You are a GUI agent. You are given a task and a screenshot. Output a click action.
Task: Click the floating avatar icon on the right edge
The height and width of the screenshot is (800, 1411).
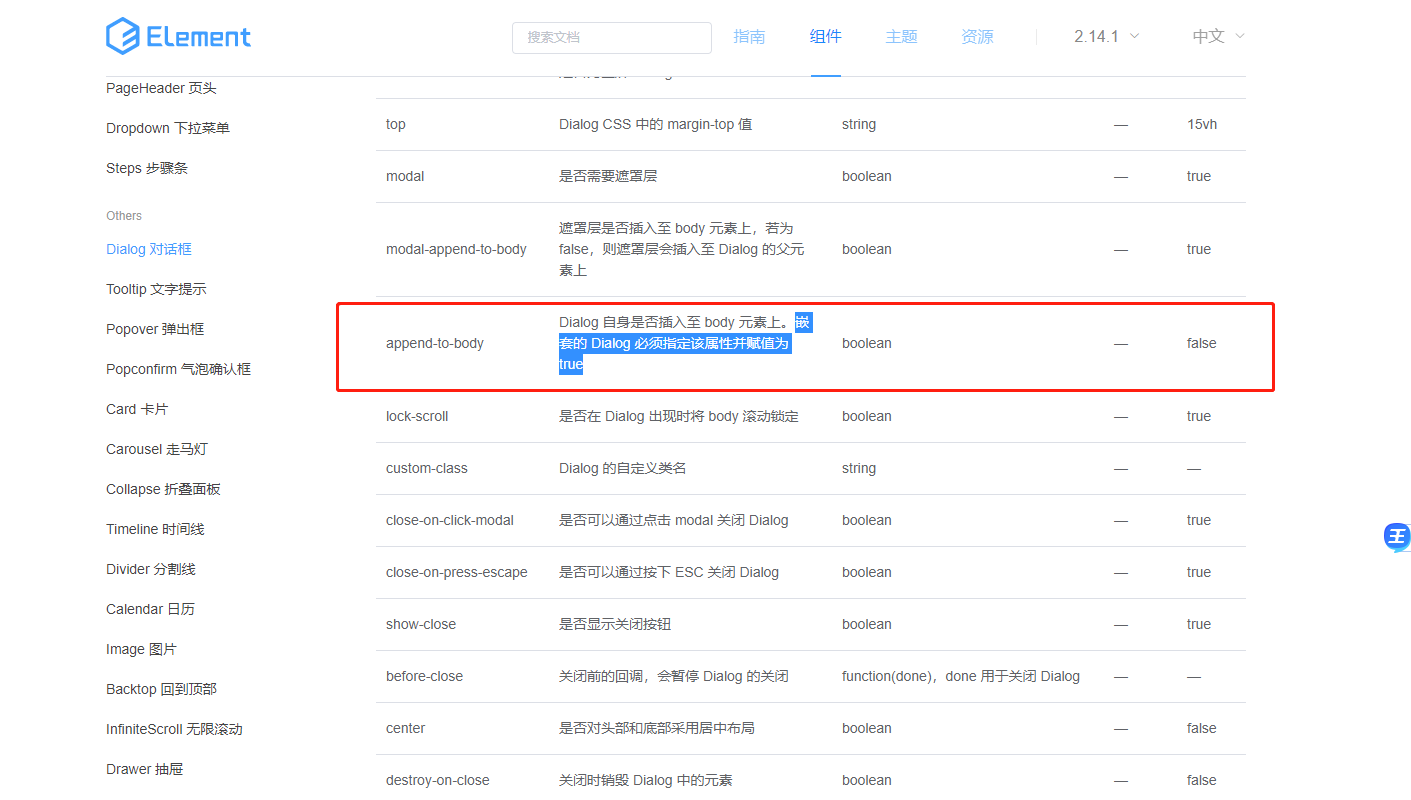coord(1396,537)
